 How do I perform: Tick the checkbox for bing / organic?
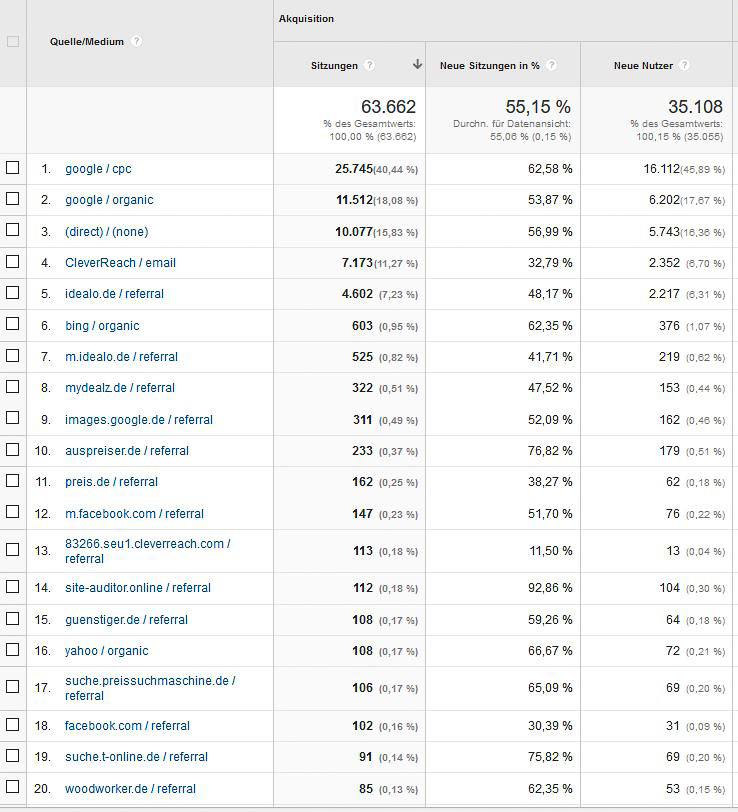pos(13,325)
